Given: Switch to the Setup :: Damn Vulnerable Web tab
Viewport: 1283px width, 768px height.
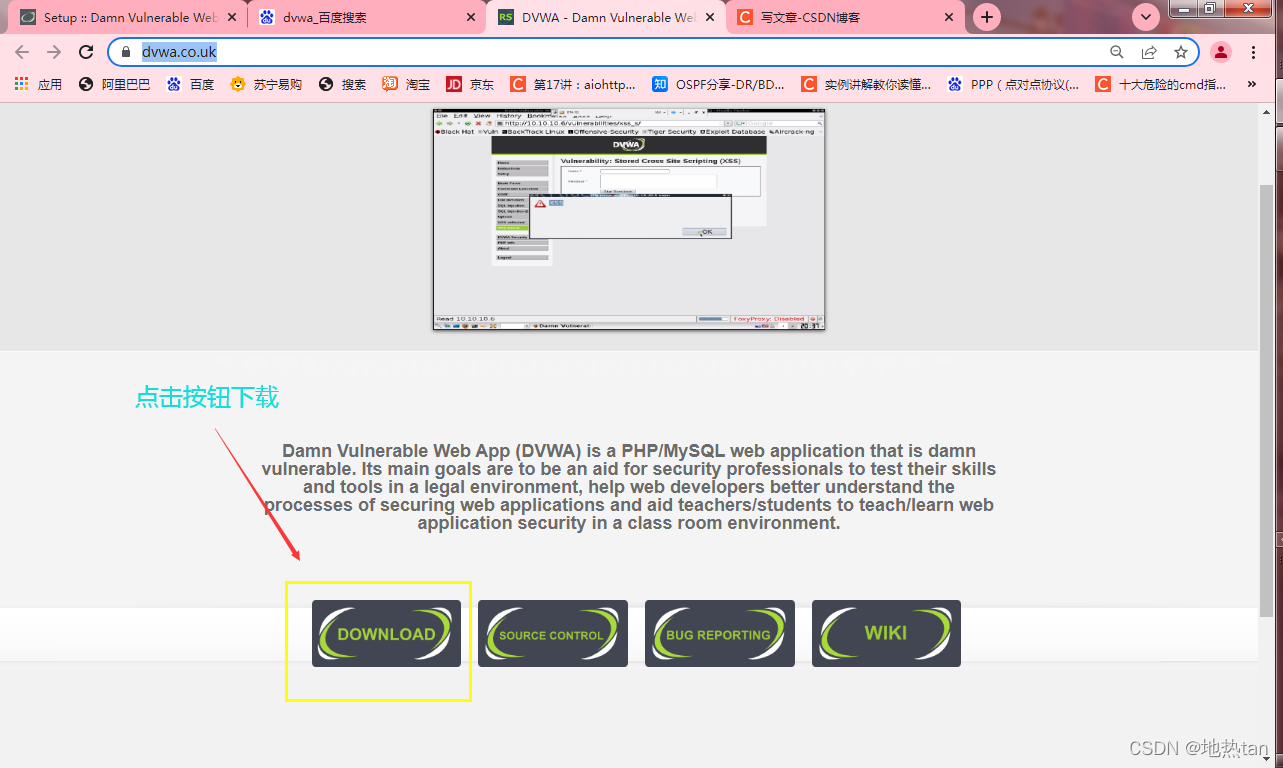Looking at the screenshot, I should (130, 17).
